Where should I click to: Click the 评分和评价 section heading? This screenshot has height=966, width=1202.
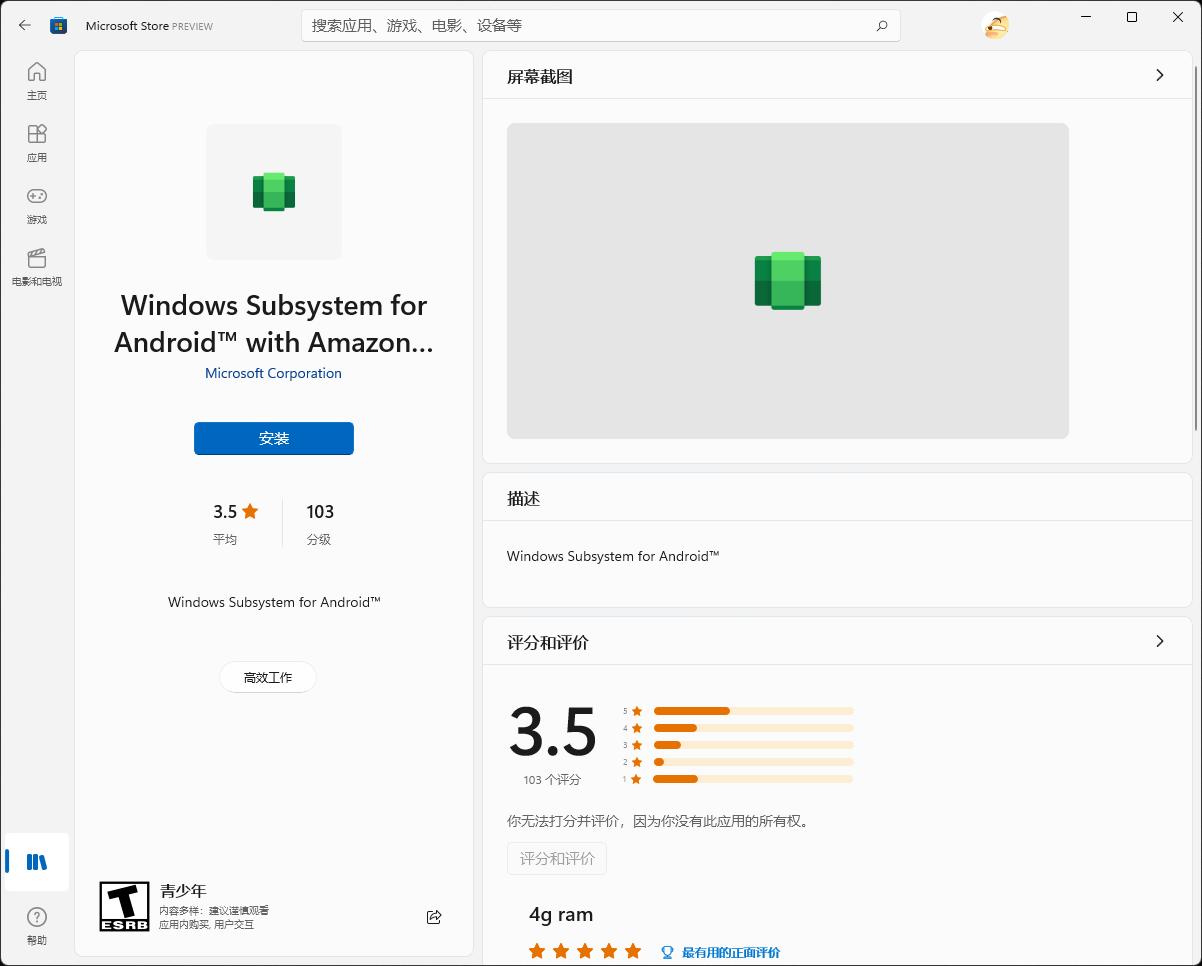pos(548,642)
